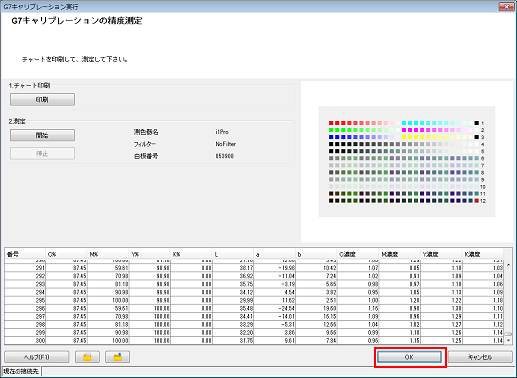Click the a value -24.54 in row 296
517x378 pixels.
[x=286, y=308]
